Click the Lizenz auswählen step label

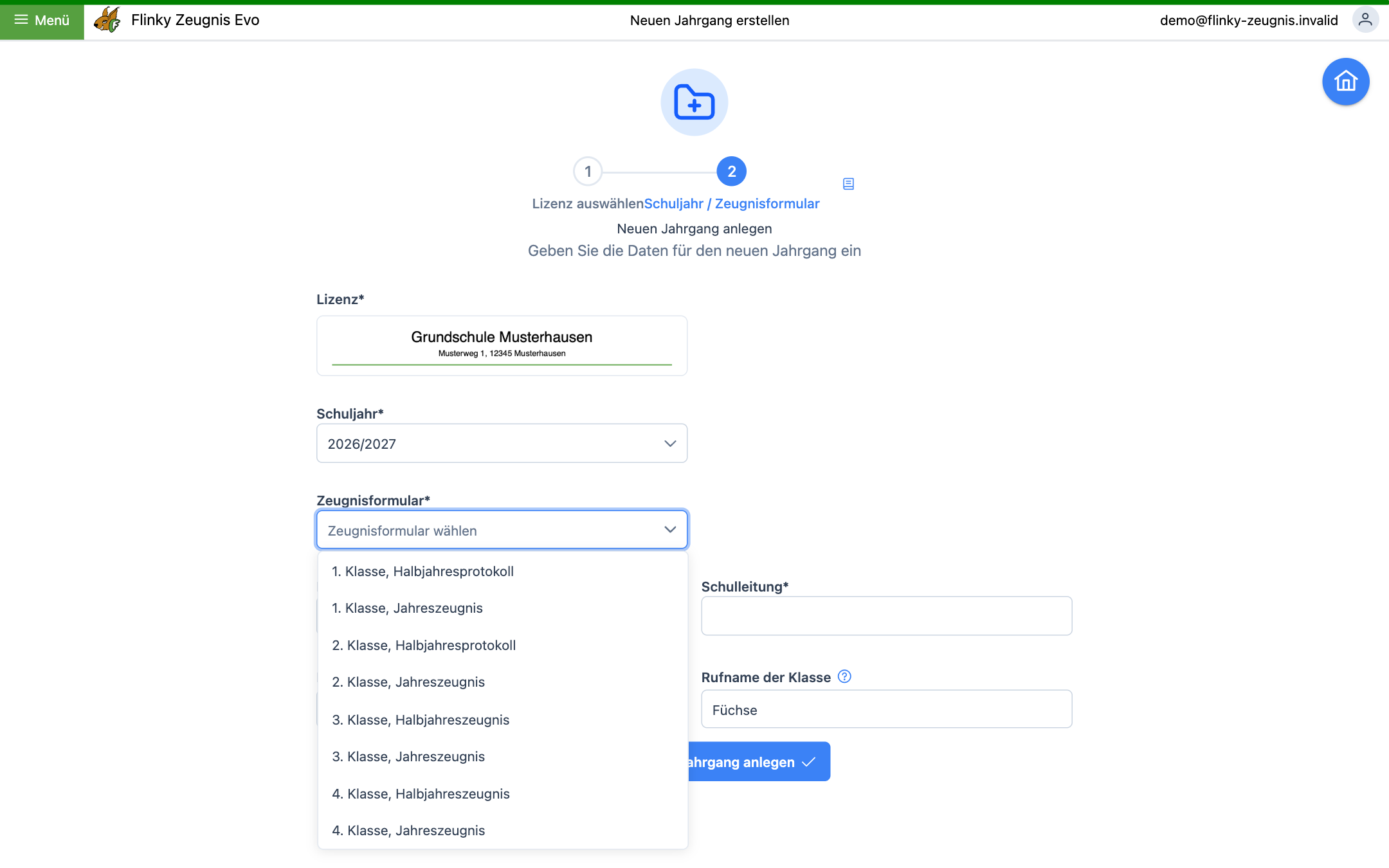[x=588, y=204]
